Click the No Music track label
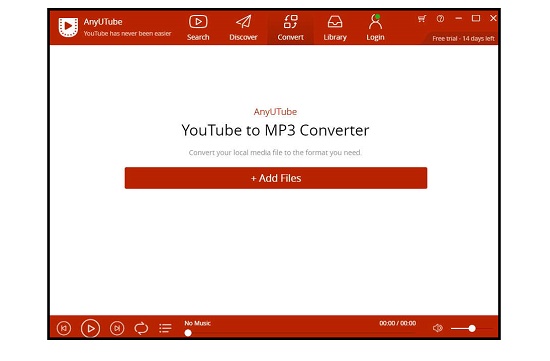Image resolution: width=550 pixels, height=361 pixels. [197, 323]
